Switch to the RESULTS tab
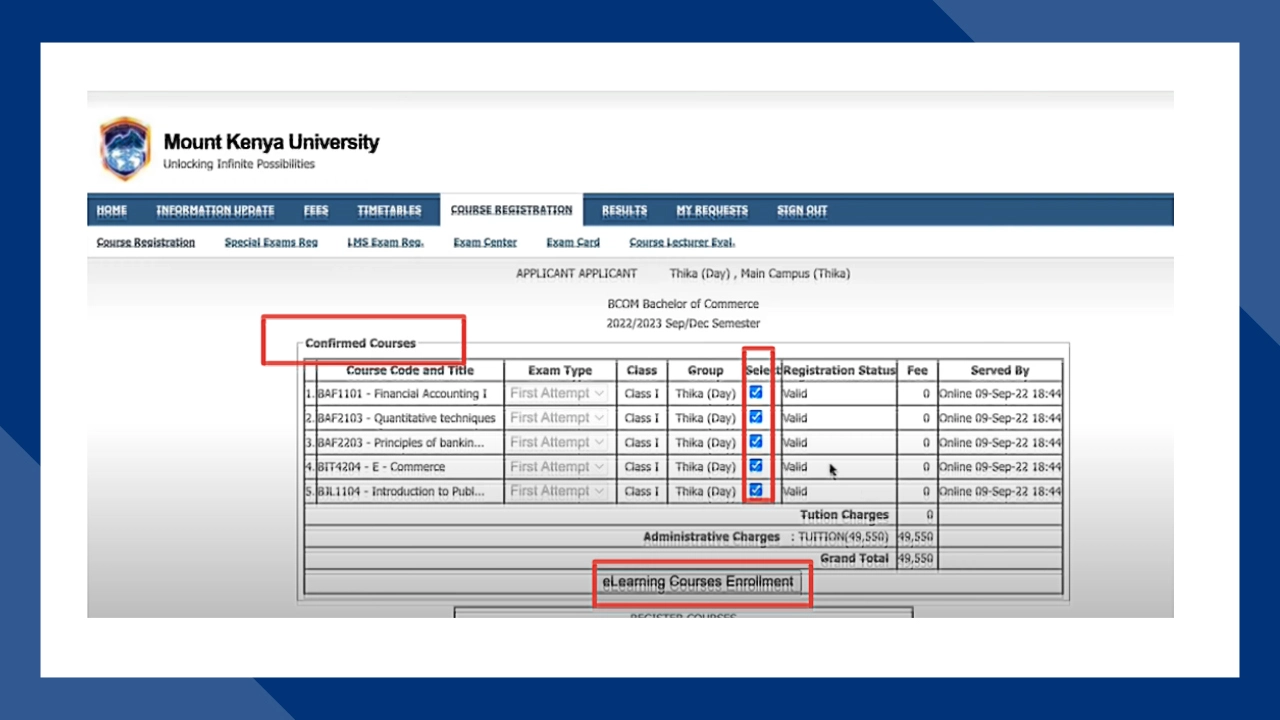The image size is (1280, 720). [624, 210]
